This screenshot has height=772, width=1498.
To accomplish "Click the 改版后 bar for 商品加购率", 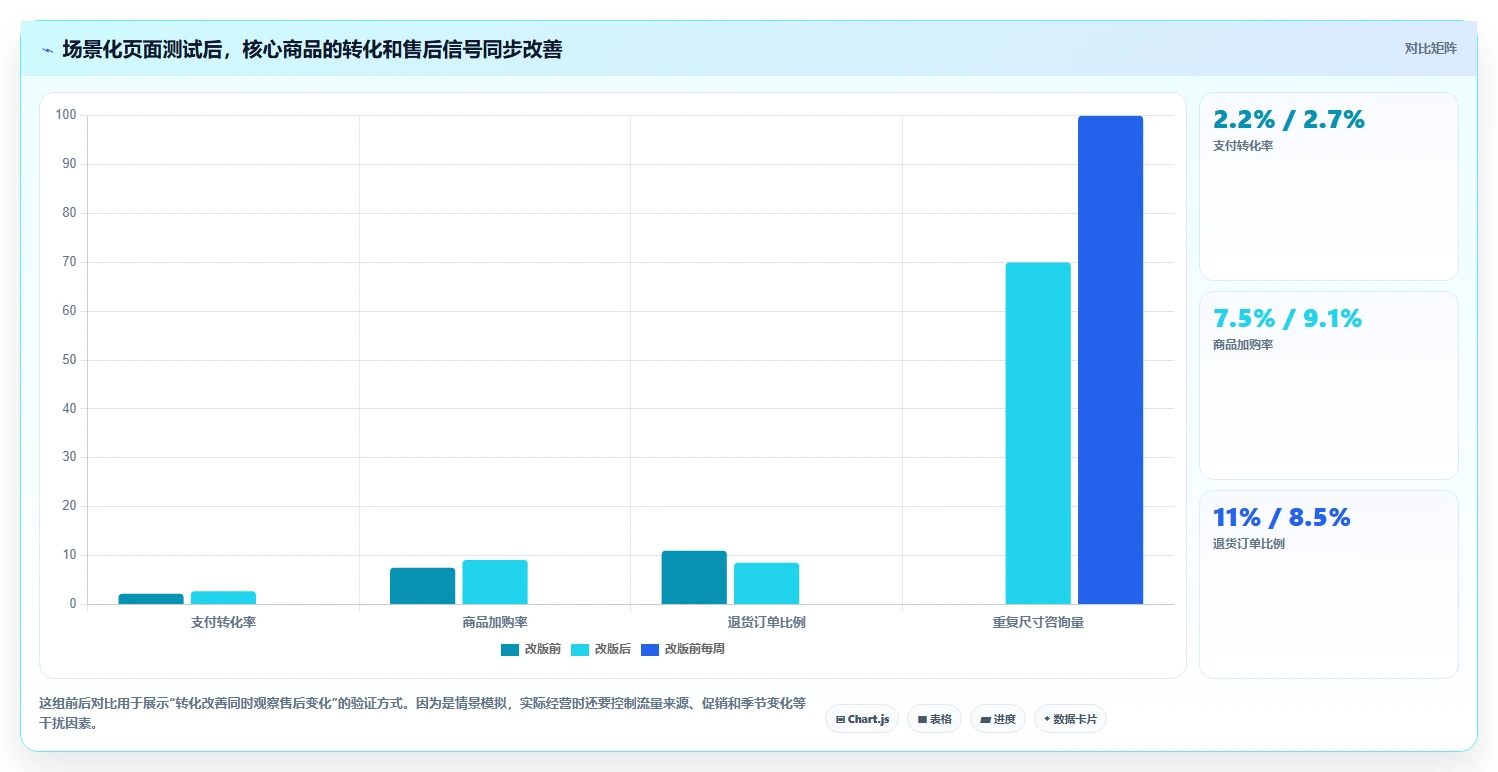I will point(495,582).
